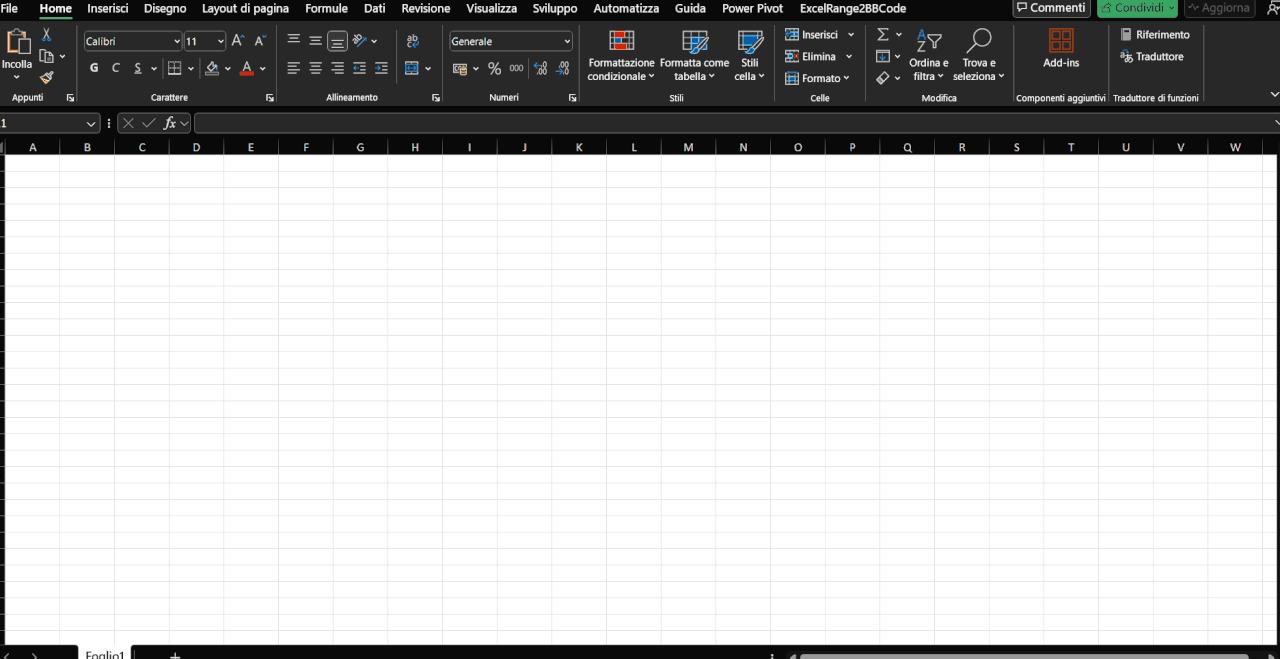Image resolution: width=1280 pixels, height=659 pixels.
Task: Click the insert function fx button
Action: click(170, 123)
